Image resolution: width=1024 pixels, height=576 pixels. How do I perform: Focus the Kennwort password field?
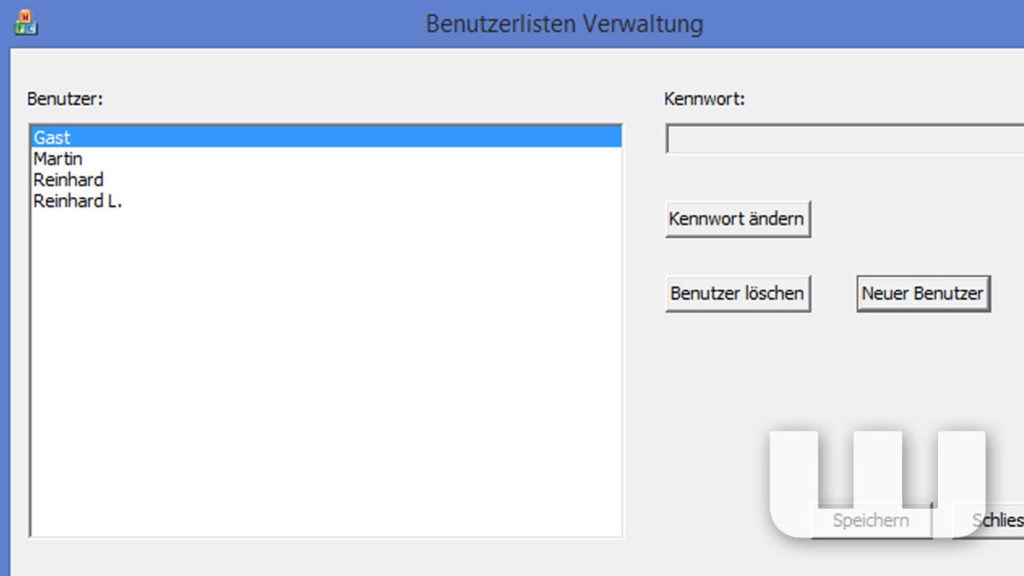[844, 138]
